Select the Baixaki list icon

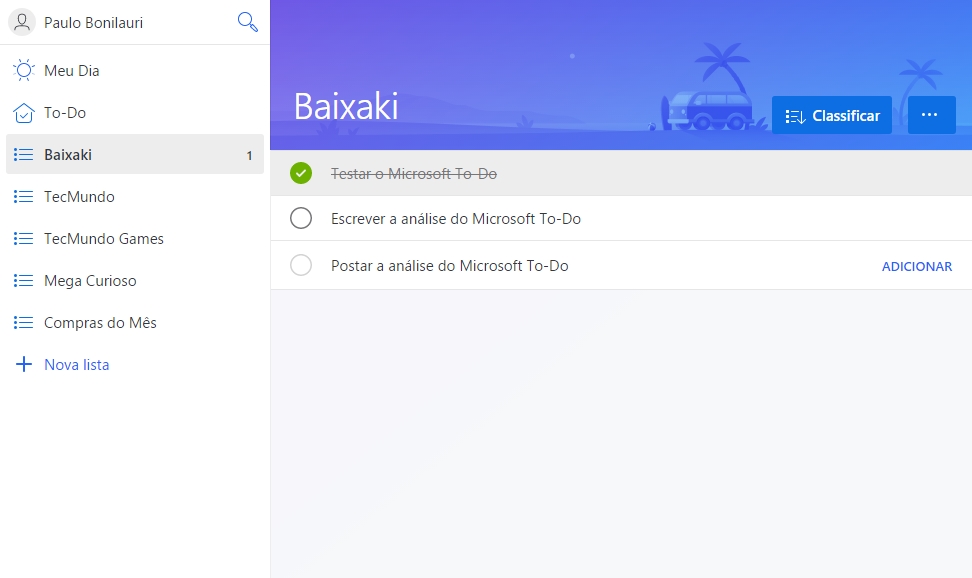[x=24, y=154]
